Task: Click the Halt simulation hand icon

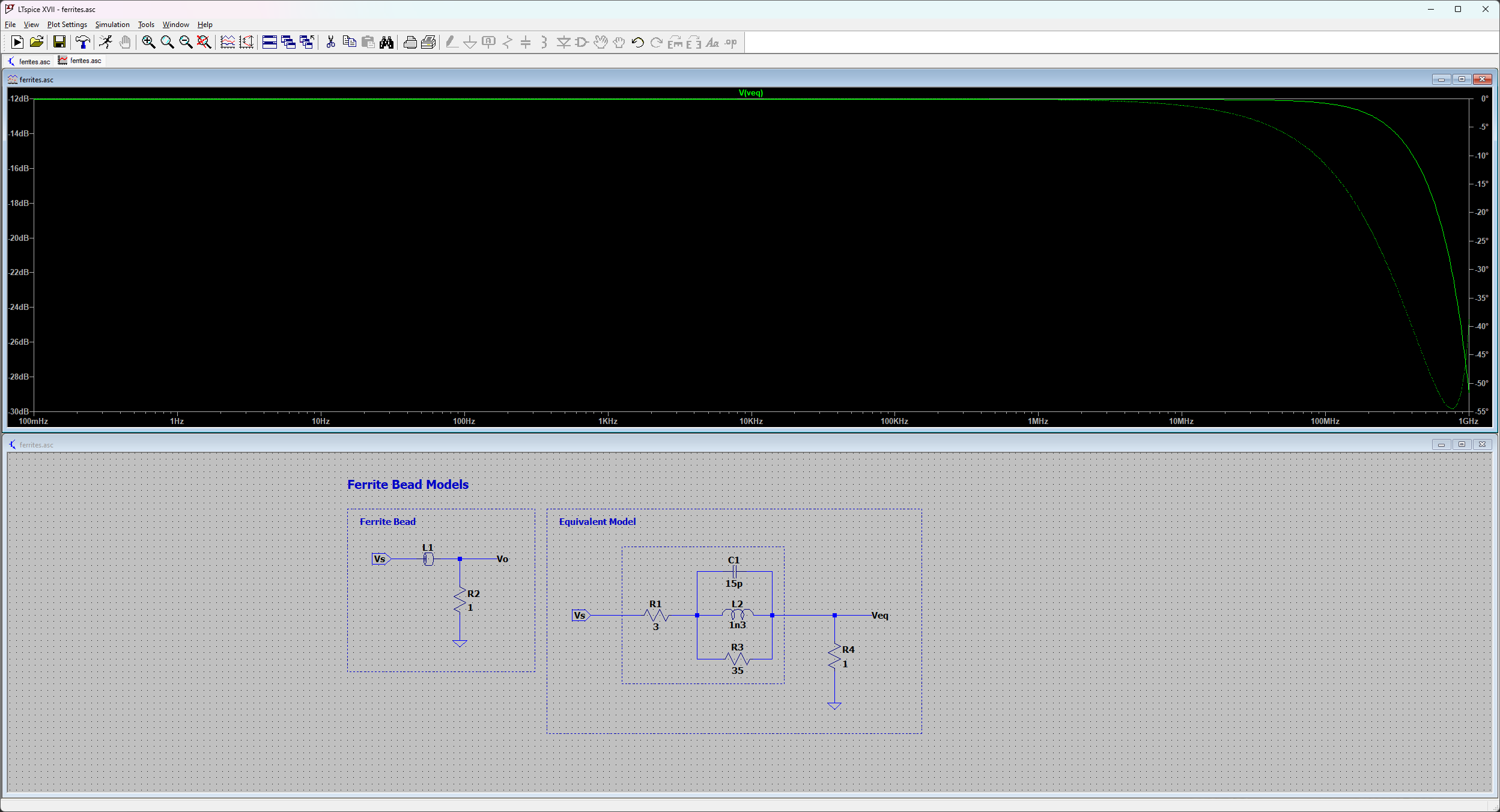Action: tap(125, 42)
